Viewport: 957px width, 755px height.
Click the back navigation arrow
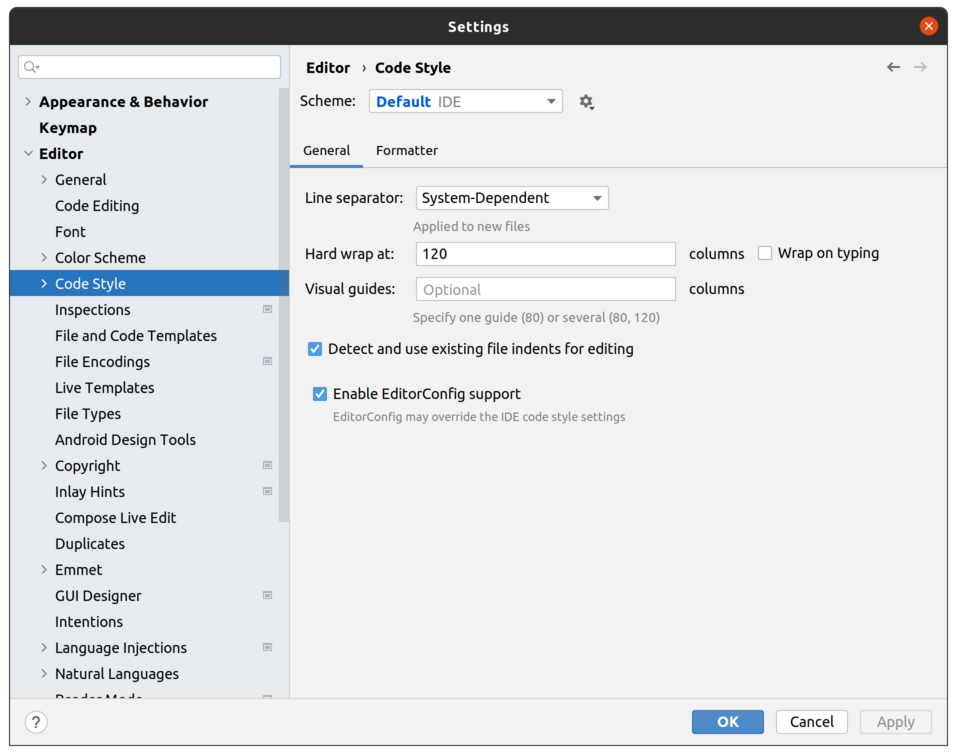click(x=893, y=67)
